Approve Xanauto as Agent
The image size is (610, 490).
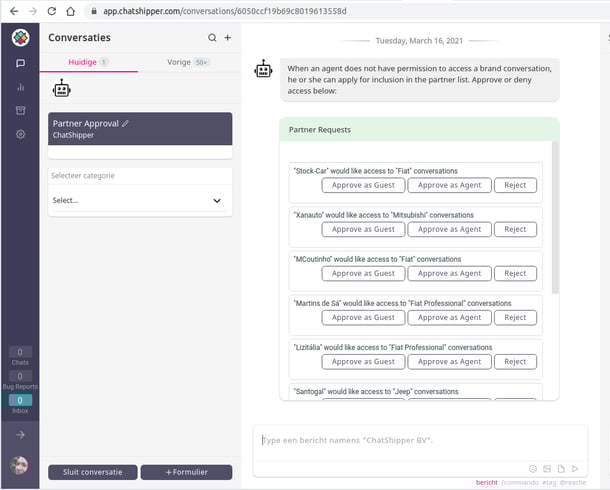pos(449,229)
